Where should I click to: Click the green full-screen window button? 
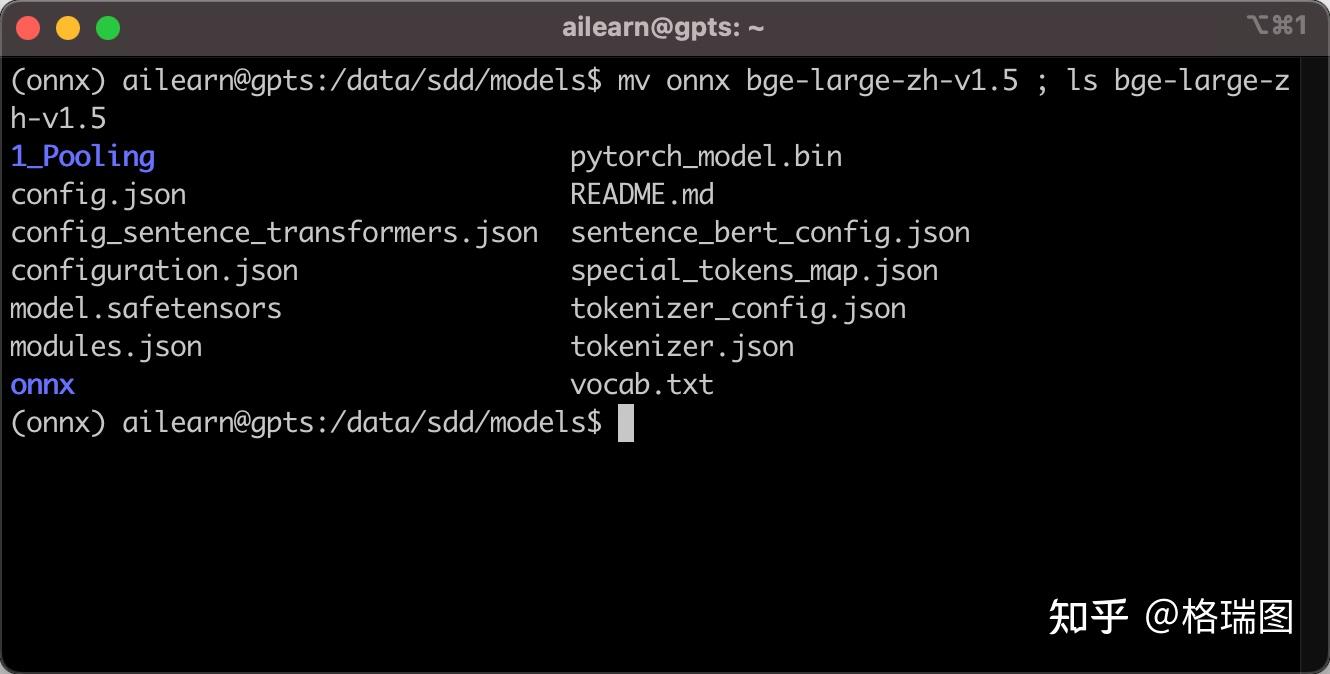(108, 28)
